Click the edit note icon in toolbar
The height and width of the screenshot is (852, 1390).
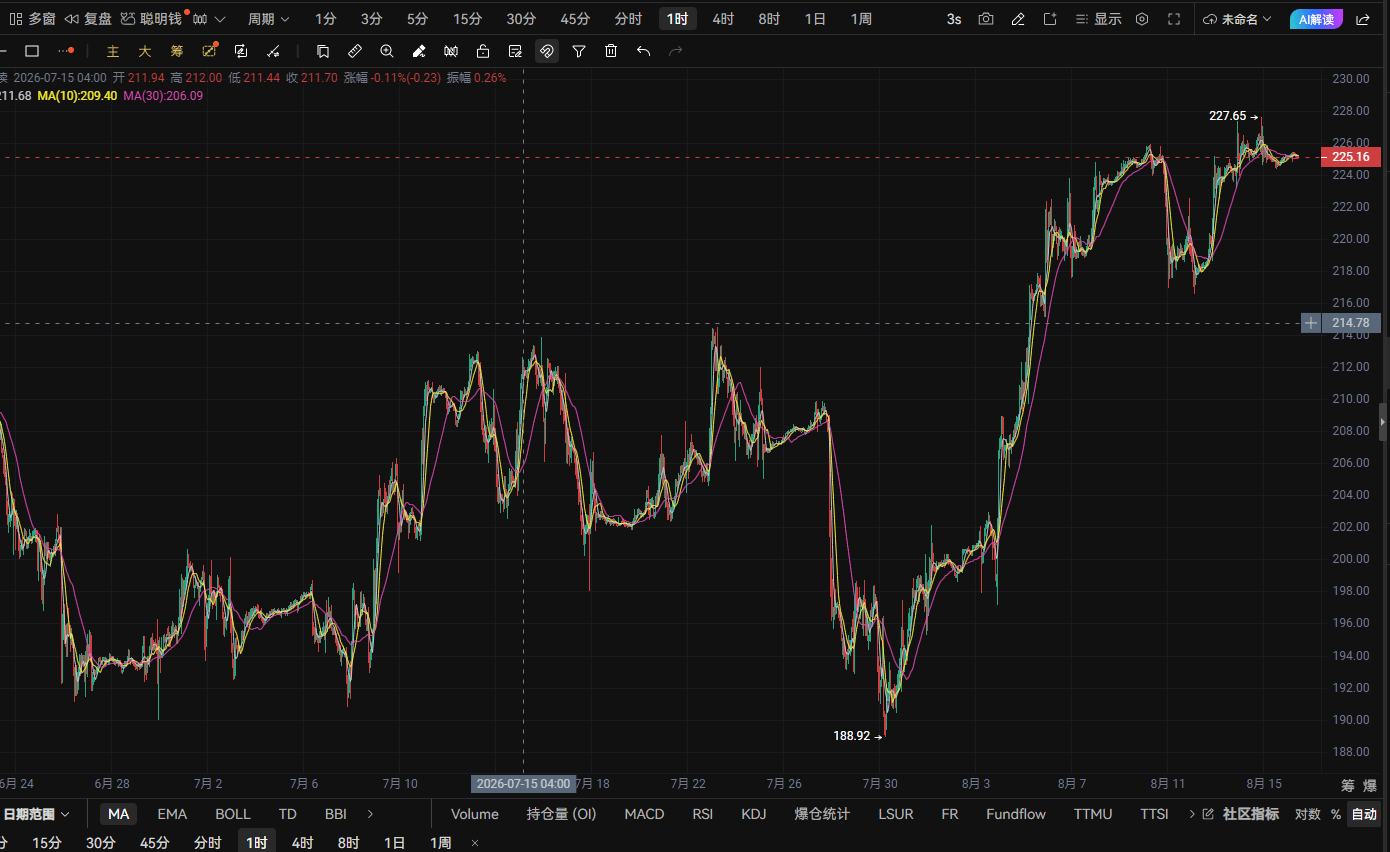(515, 51)
